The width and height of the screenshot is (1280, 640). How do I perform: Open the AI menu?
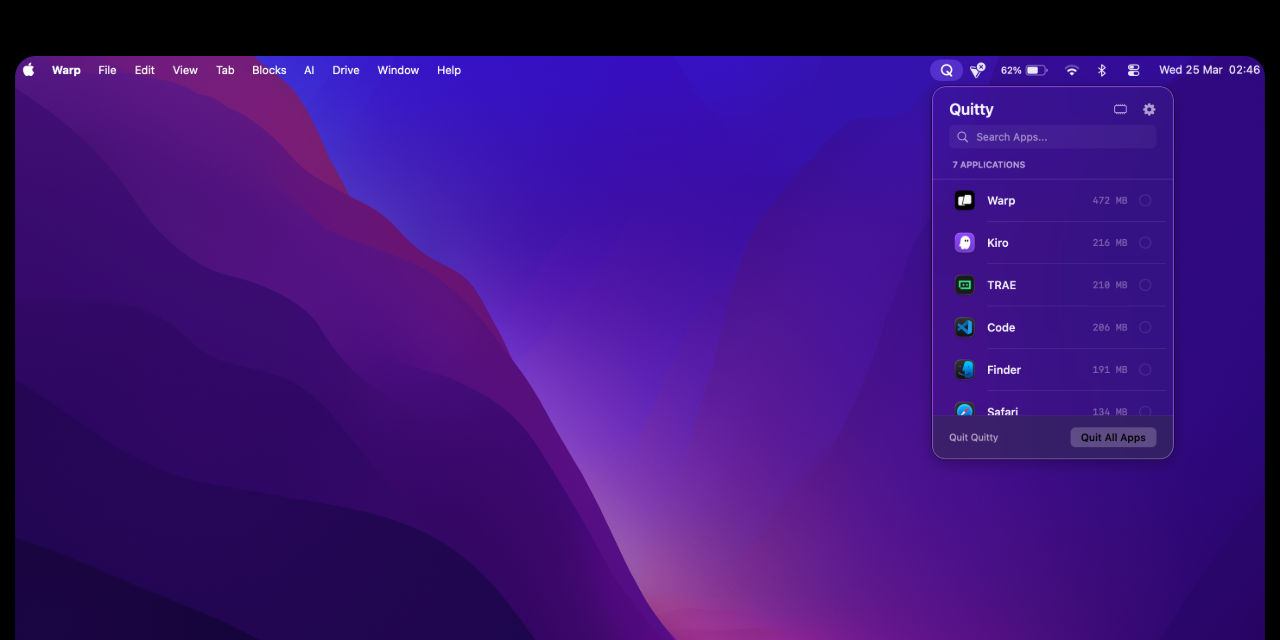309,70
